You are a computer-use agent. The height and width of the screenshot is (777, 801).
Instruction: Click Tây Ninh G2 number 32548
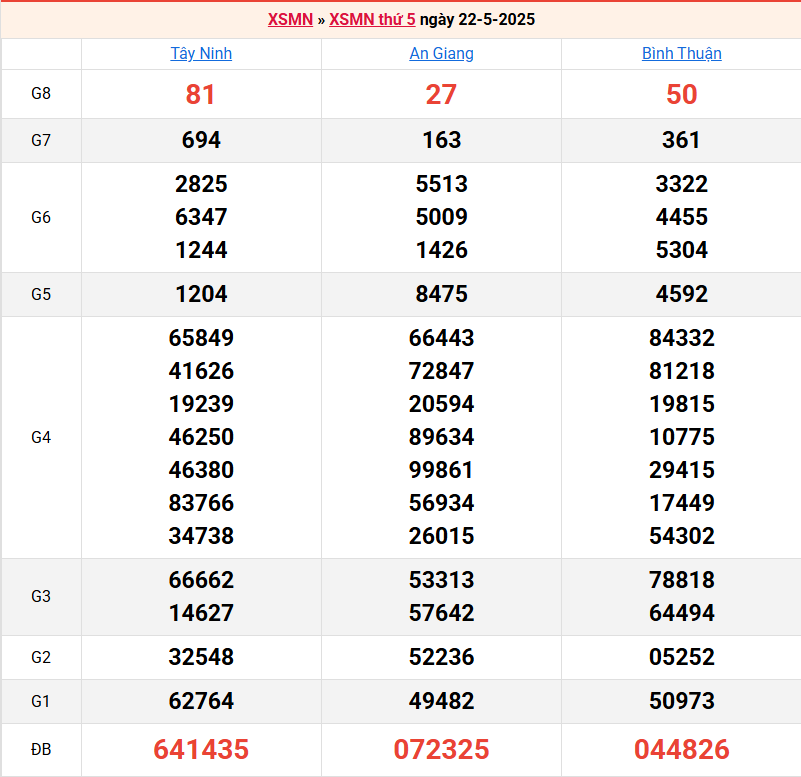(201, 657)
